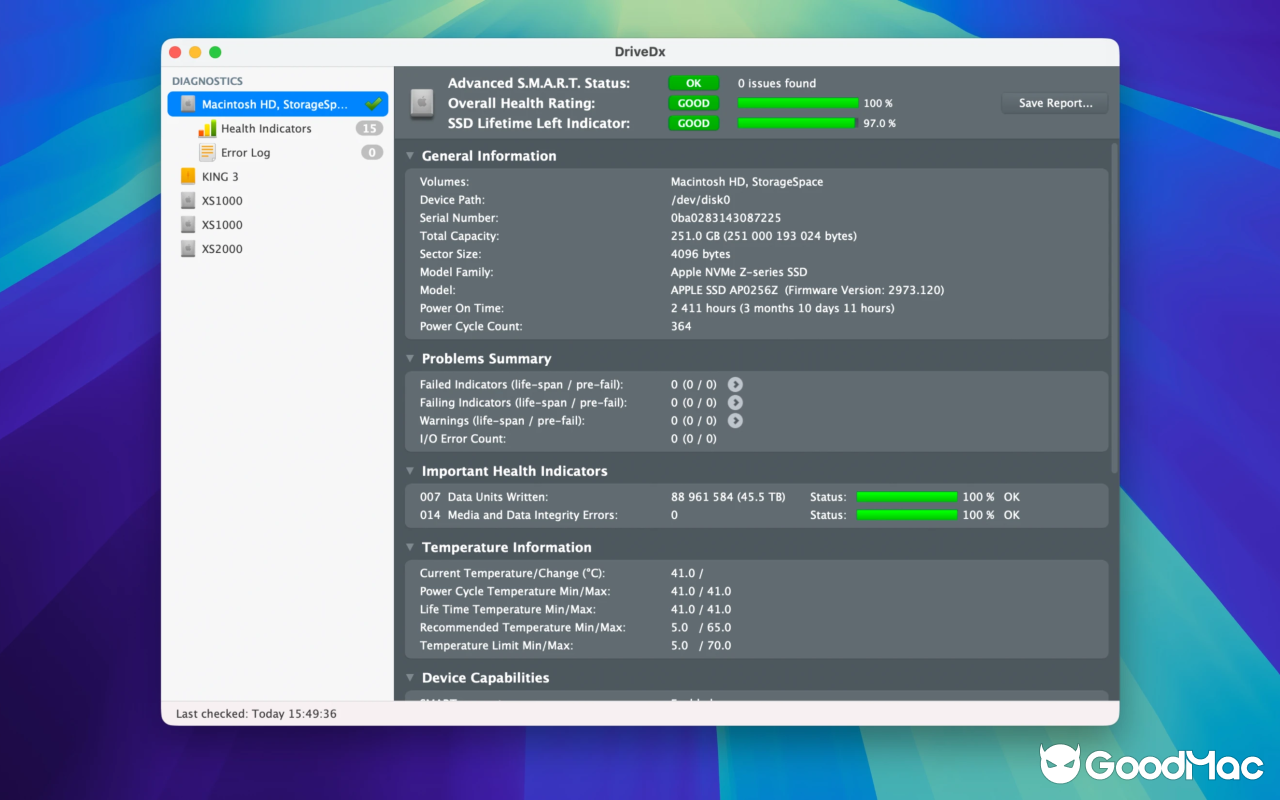Click the model APPLE SSD AP0256Z value
This screenshot has height=800, width=1280.
[807, 290]
